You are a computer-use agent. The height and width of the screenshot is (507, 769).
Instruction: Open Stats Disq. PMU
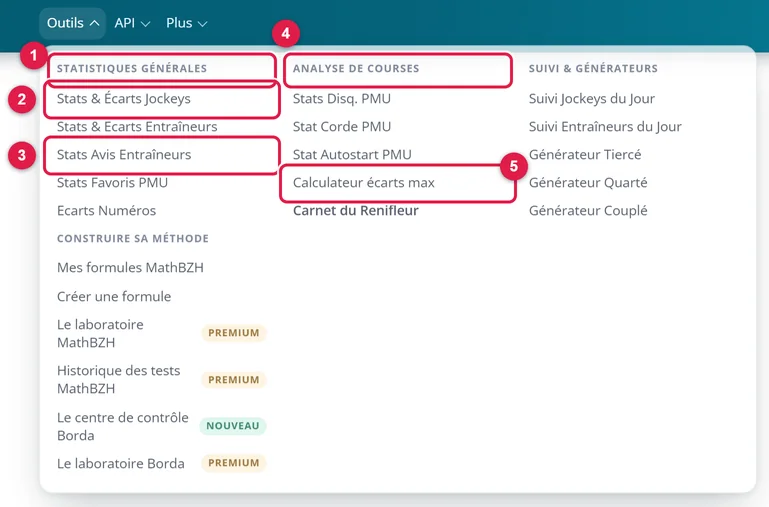(x=342, y=99)
